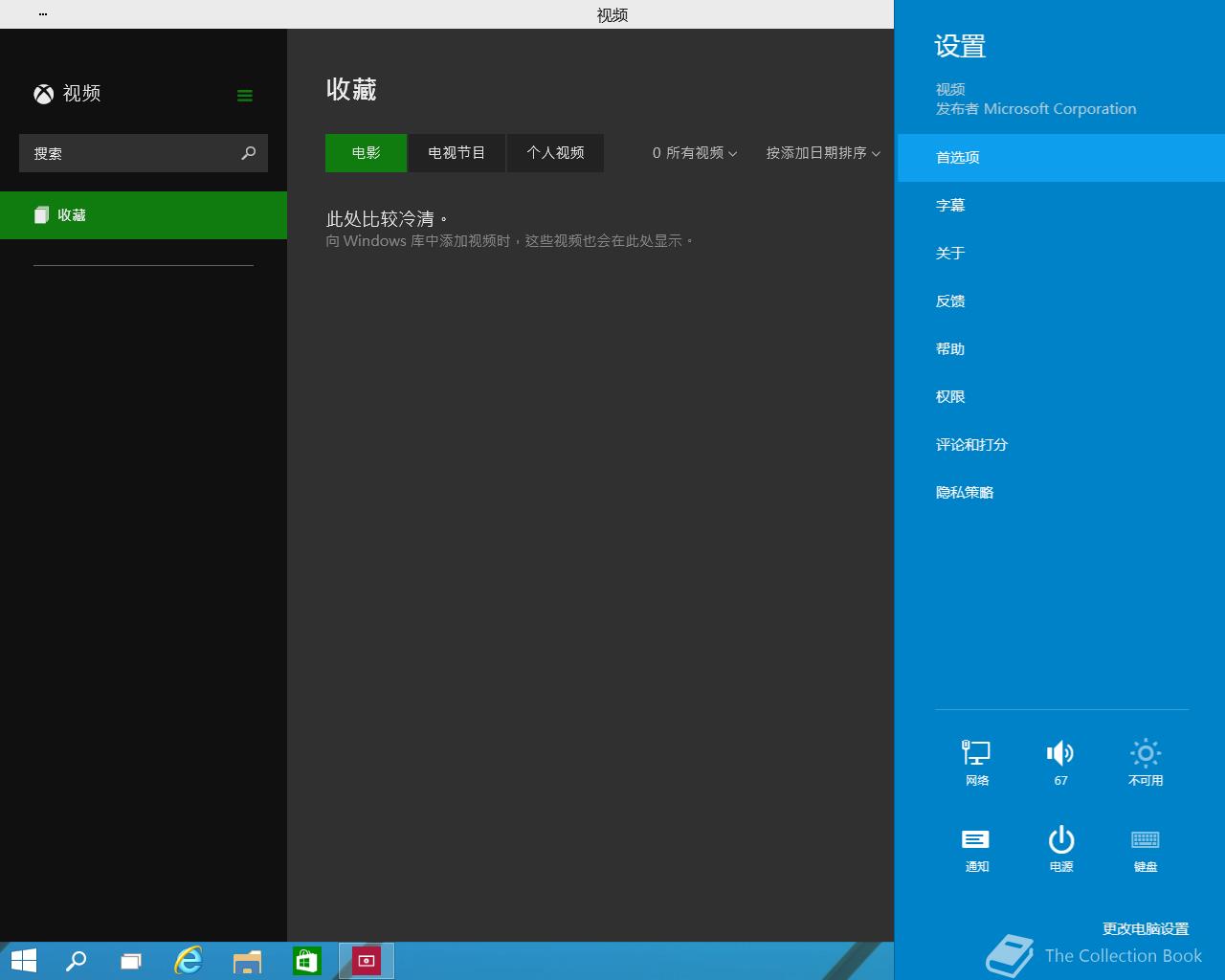Open the volume control showing 67
The width and height of the screenshot is (1225, 980).
pos(1060,762)
